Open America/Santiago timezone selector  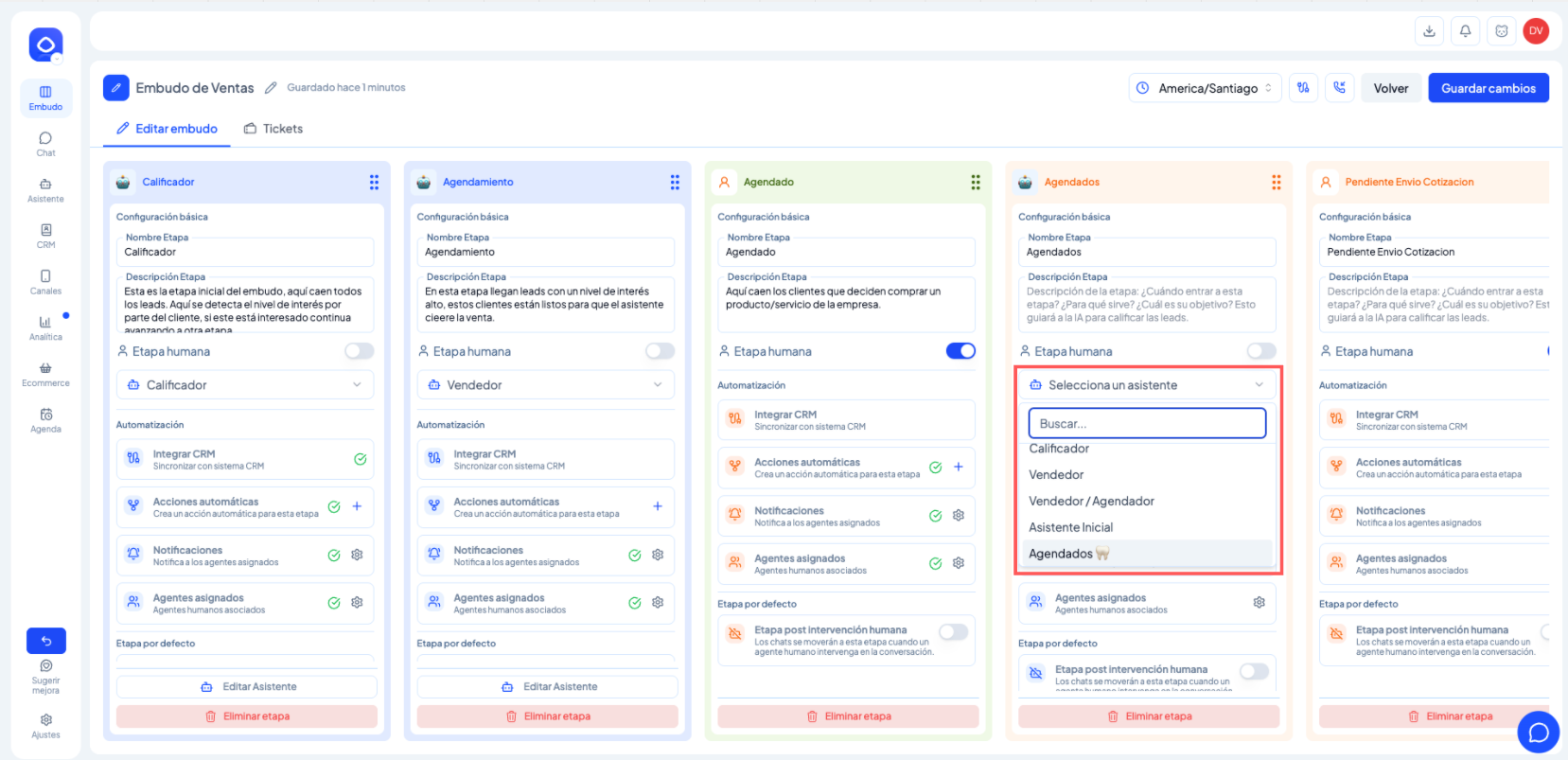click(x=1206, y=88)
